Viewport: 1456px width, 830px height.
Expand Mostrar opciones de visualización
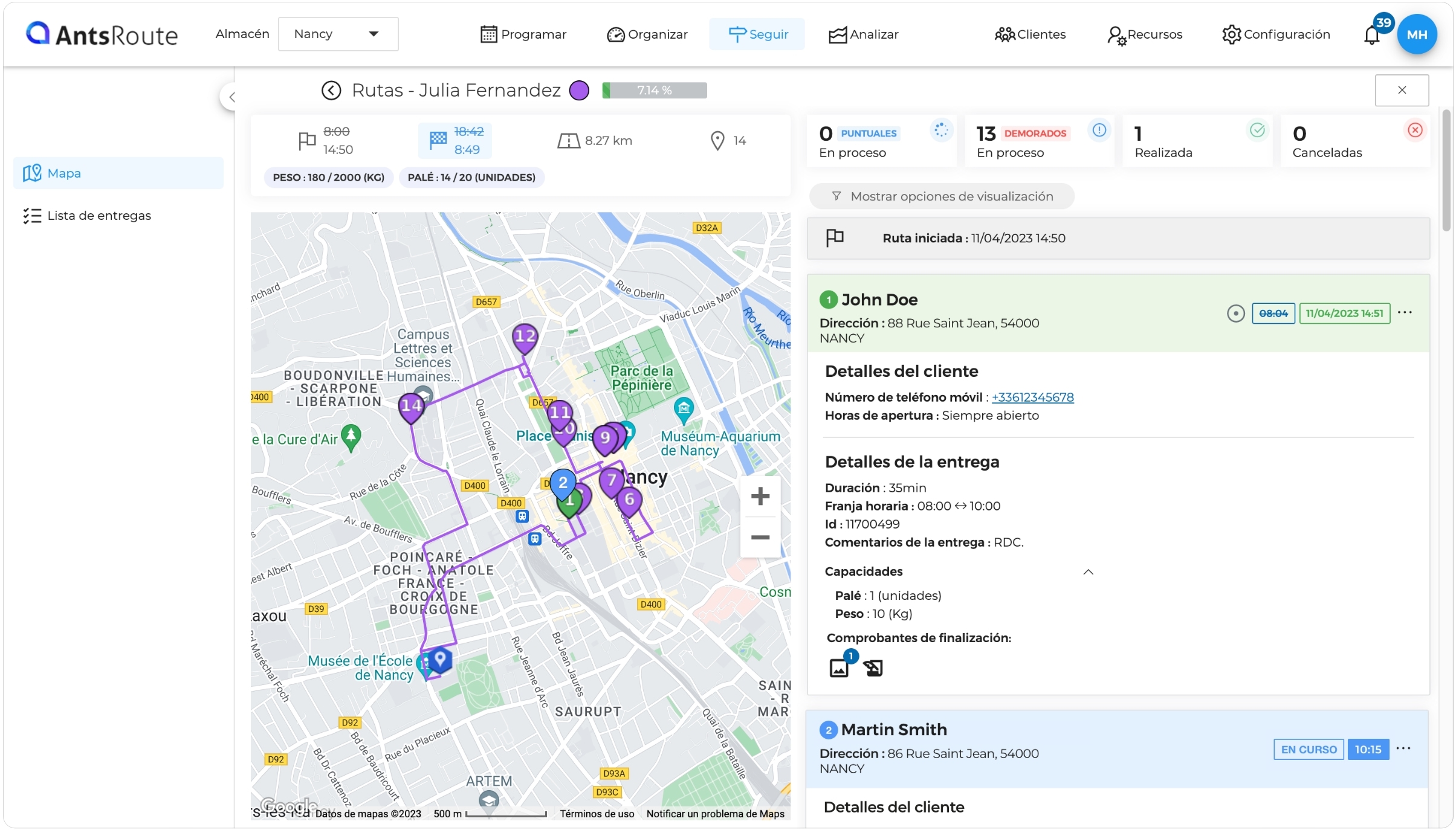[x=942, y=196]
